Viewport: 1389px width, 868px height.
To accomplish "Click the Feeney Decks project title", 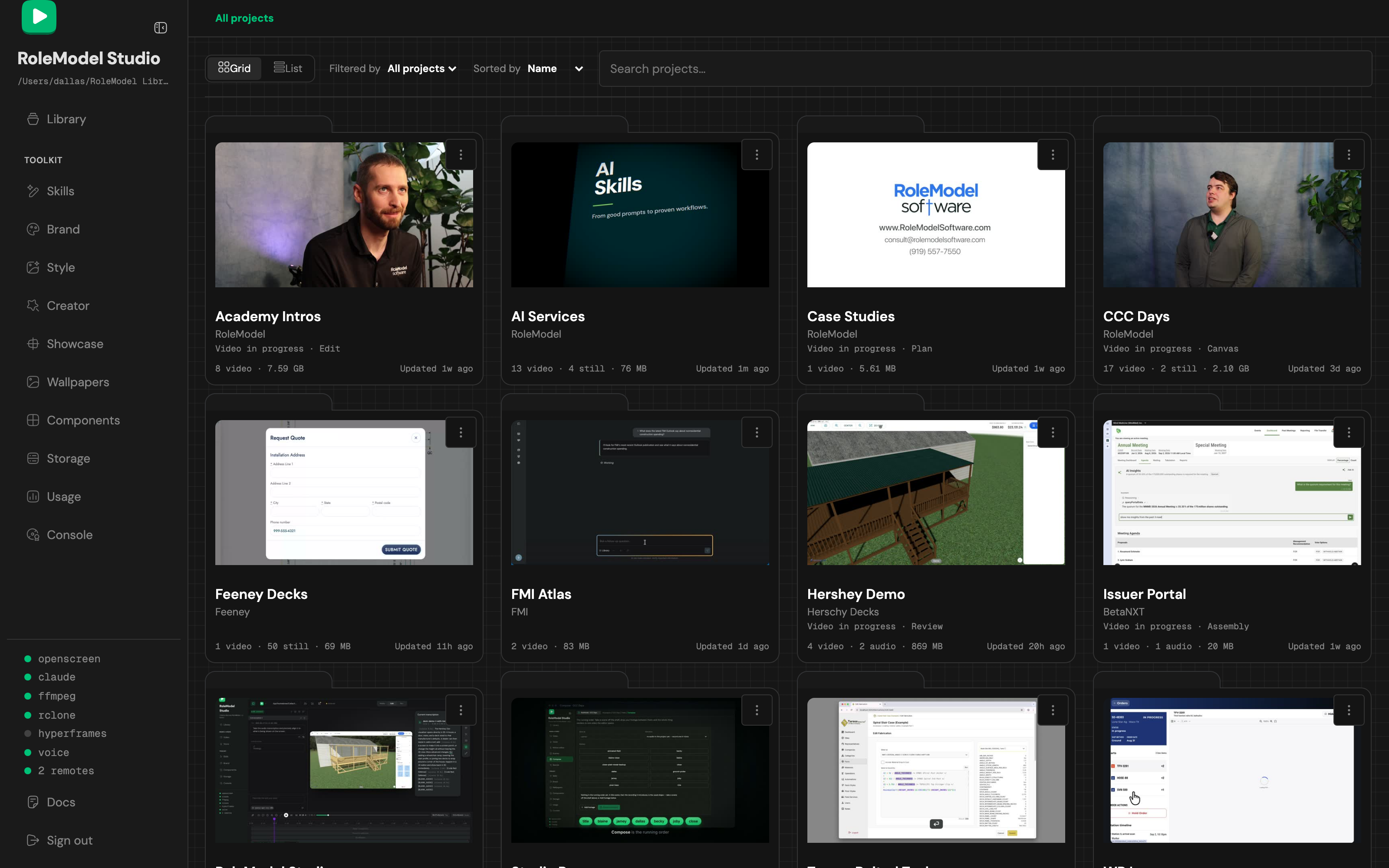I will click(x=261, y=594).
